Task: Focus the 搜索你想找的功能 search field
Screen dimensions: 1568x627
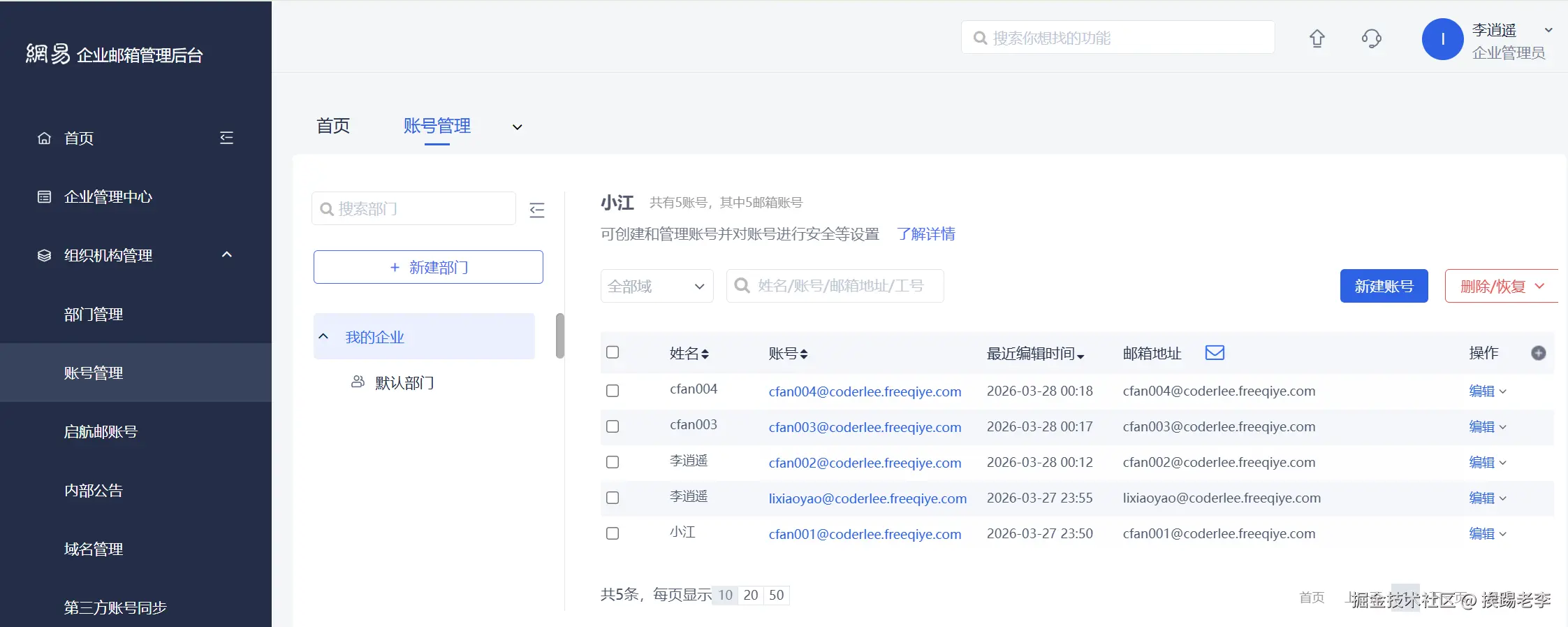Action: pyautogui.click(x=1118, y=38)
